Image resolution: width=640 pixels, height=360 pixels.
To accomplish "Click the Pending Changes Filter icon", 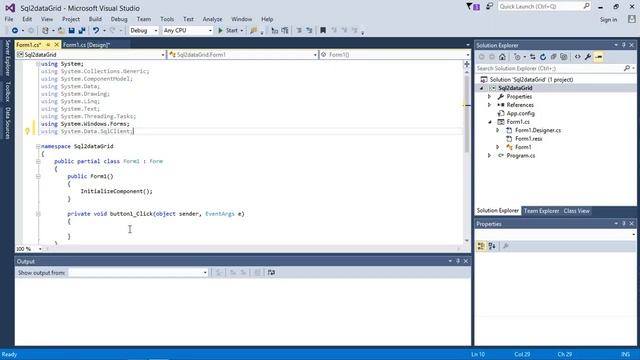I will [518, 57].
